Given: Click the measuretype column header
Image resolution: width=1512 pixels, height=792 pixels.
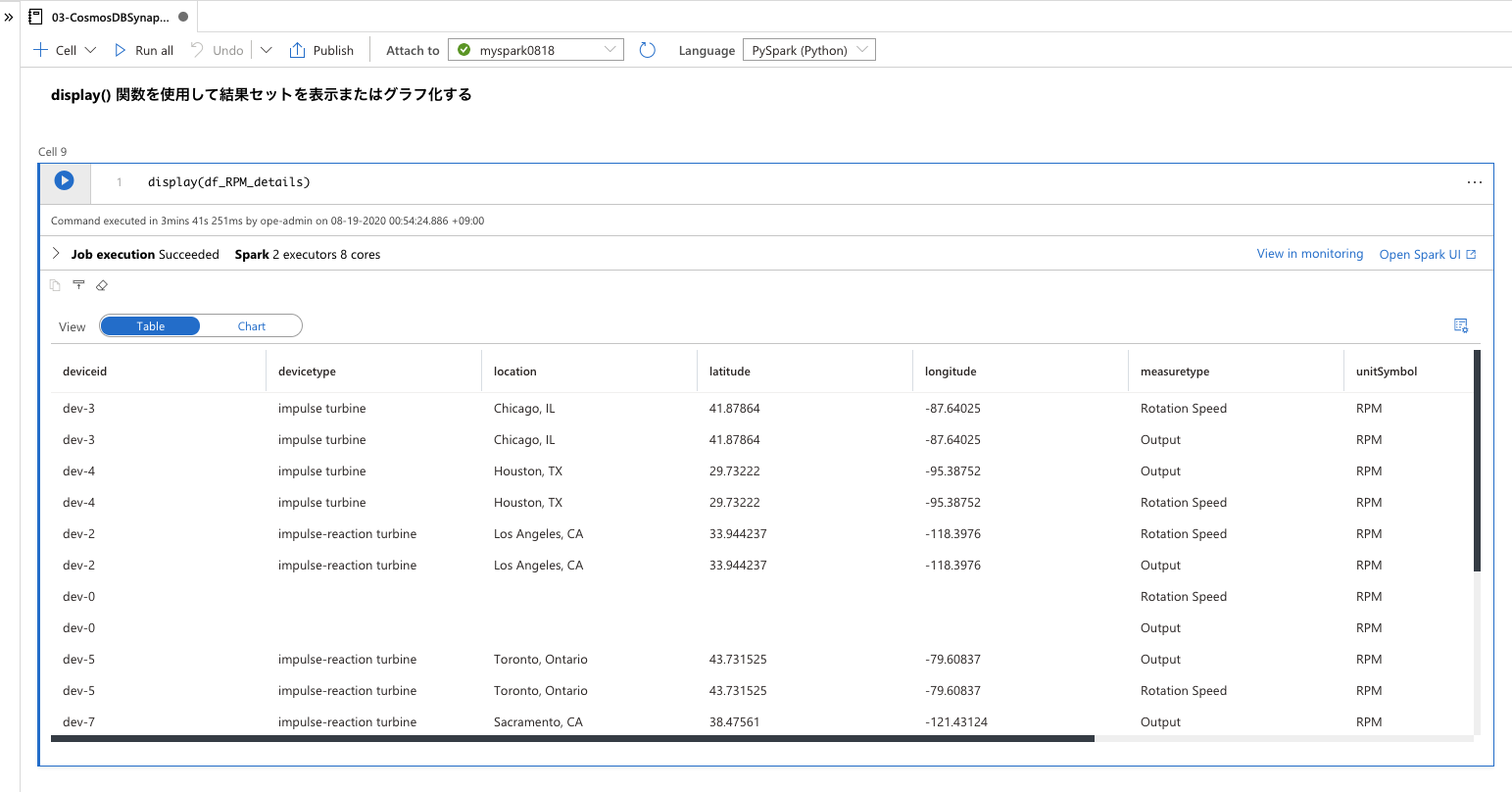Looking at the screenshot, I should tap(1175, 371).
